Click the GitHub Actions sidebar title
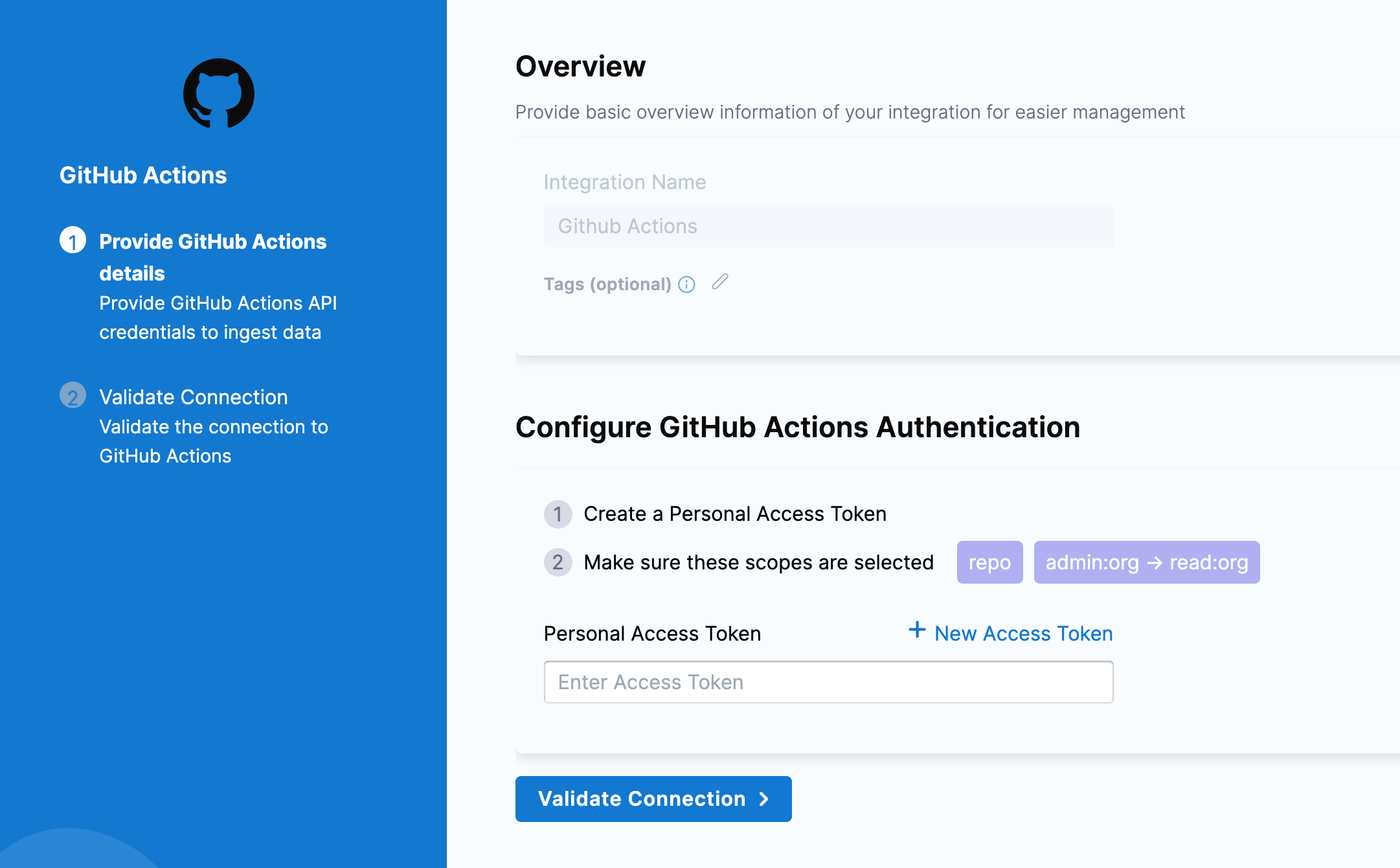 [143, 176]
